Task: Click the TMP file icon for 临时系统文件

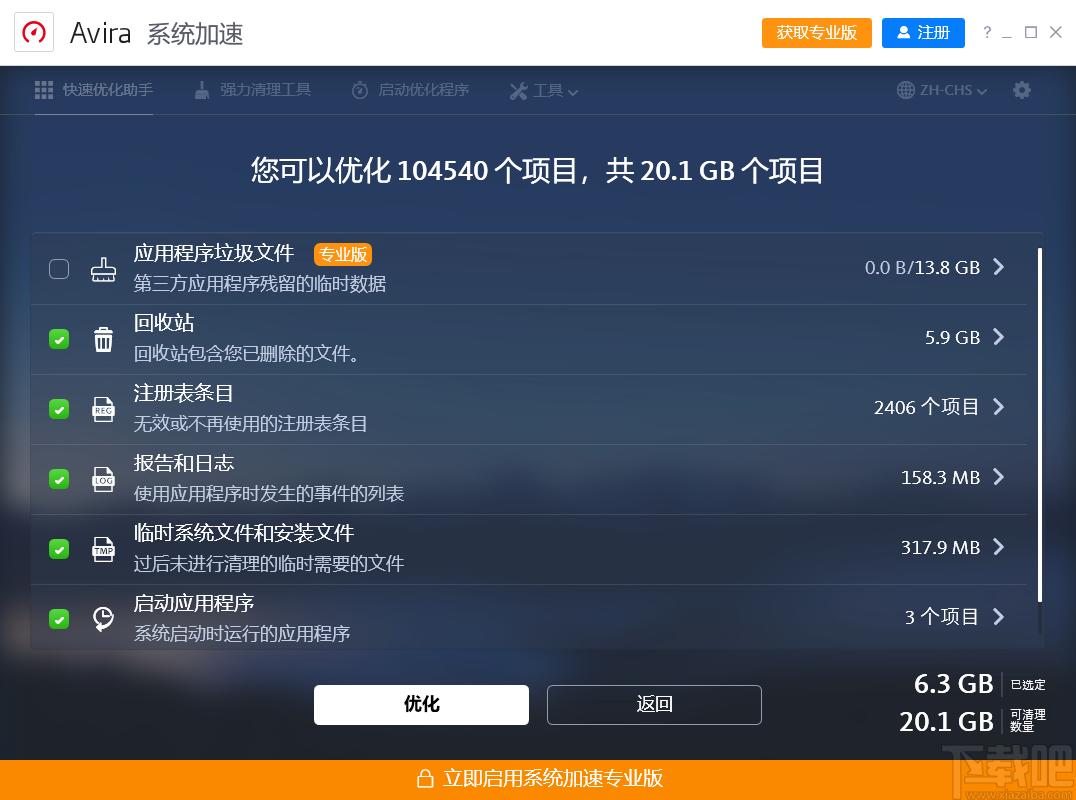Action: (x=104, y=549)
